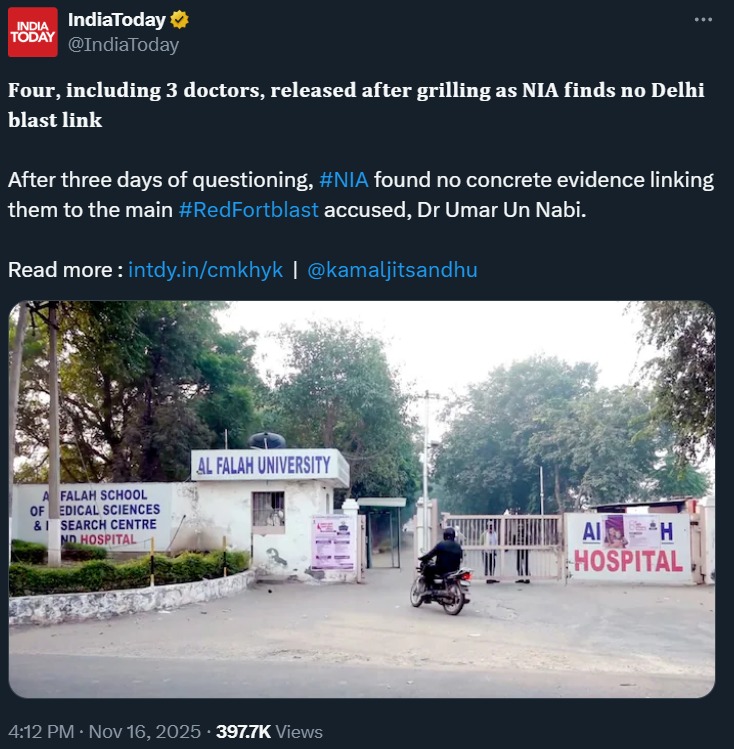Click the 'Read more' text

pyautogui.click(x=65, y=270)
